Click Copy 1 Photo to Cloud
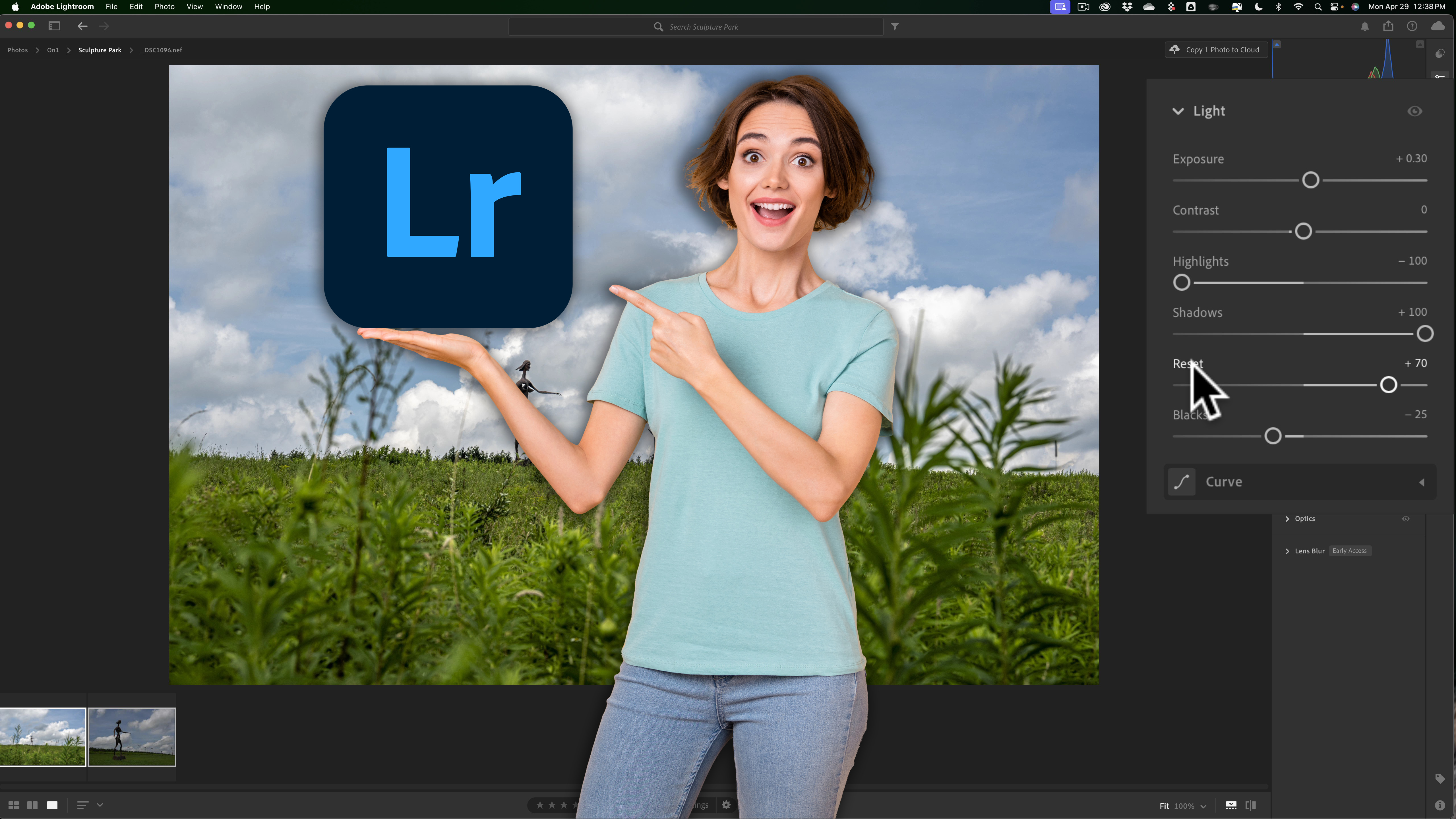This screenshot has width=1456, height=819. click(1216, 50)
